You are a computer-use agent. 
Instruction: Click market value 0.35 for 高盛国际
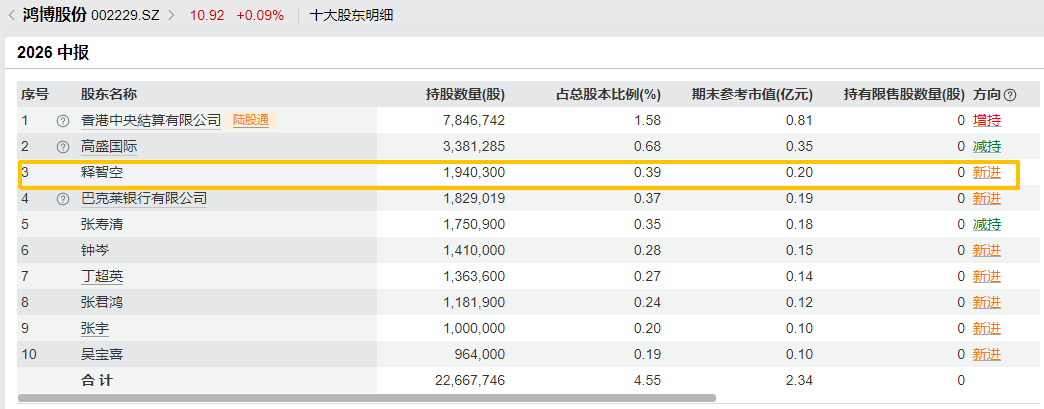coord(801,147)
